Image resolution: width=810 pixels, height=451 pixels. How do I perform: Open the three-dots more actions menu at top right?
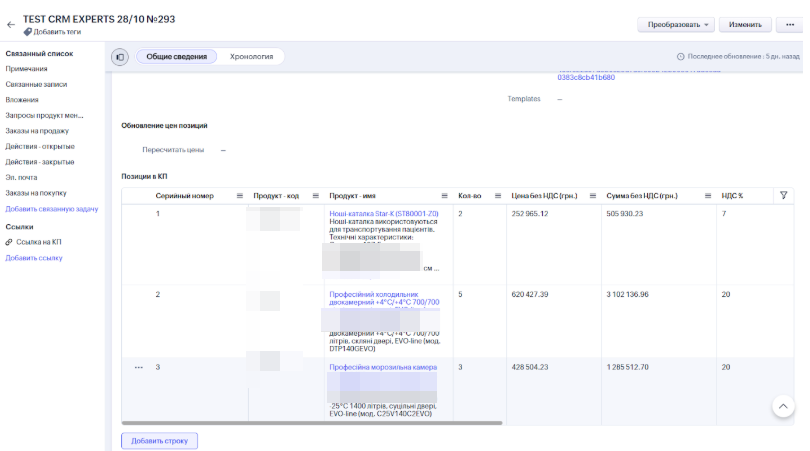coord(790,25)
